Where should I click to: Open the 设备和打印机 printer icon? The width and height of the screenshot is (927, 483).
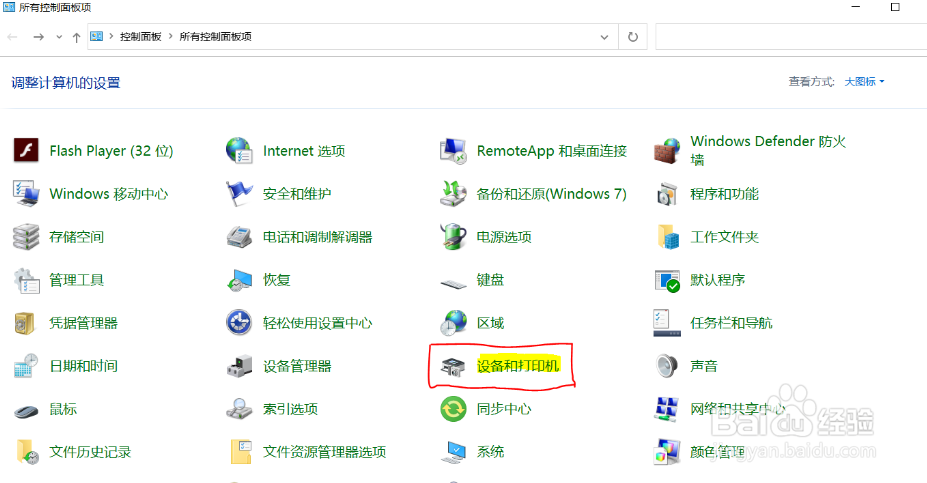453,366
